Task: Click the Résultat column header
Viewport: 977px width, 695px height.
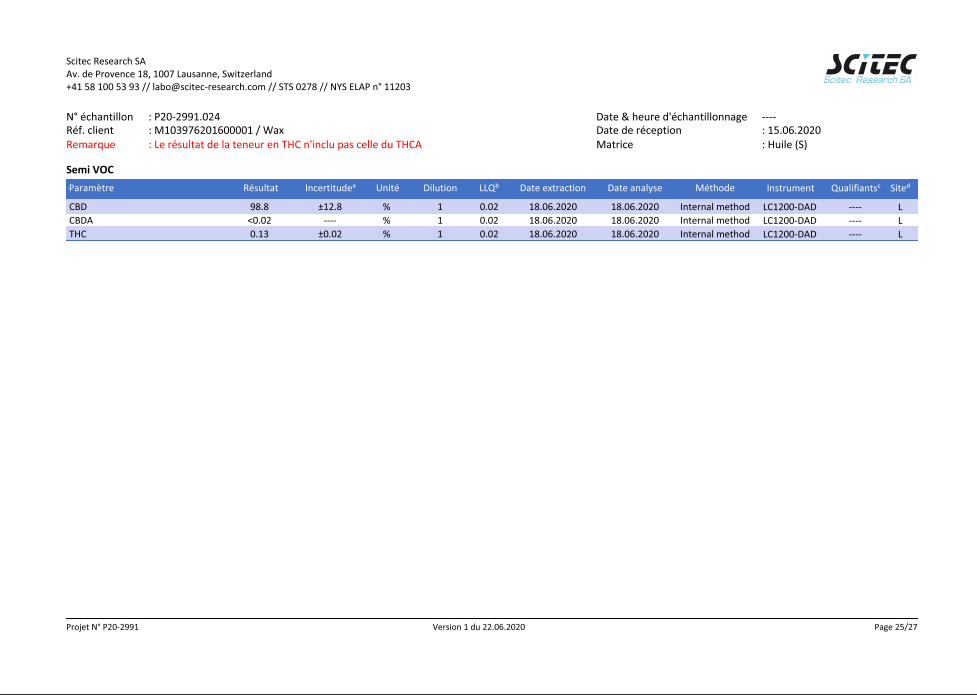Action: (x=260, y=188)
